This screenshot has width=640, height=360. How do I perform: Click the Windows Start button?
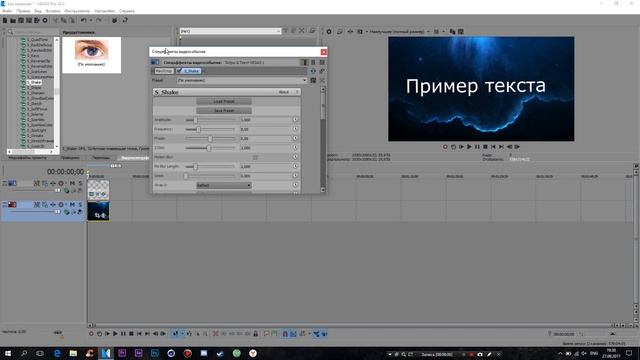tap(8, 353)
